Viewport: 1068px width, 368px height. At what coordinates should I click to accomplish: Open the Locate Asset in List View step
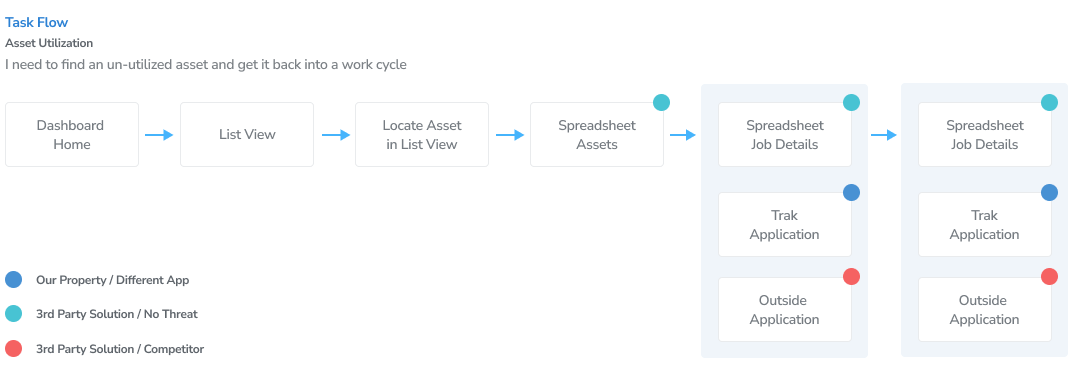tap(422, 134)
